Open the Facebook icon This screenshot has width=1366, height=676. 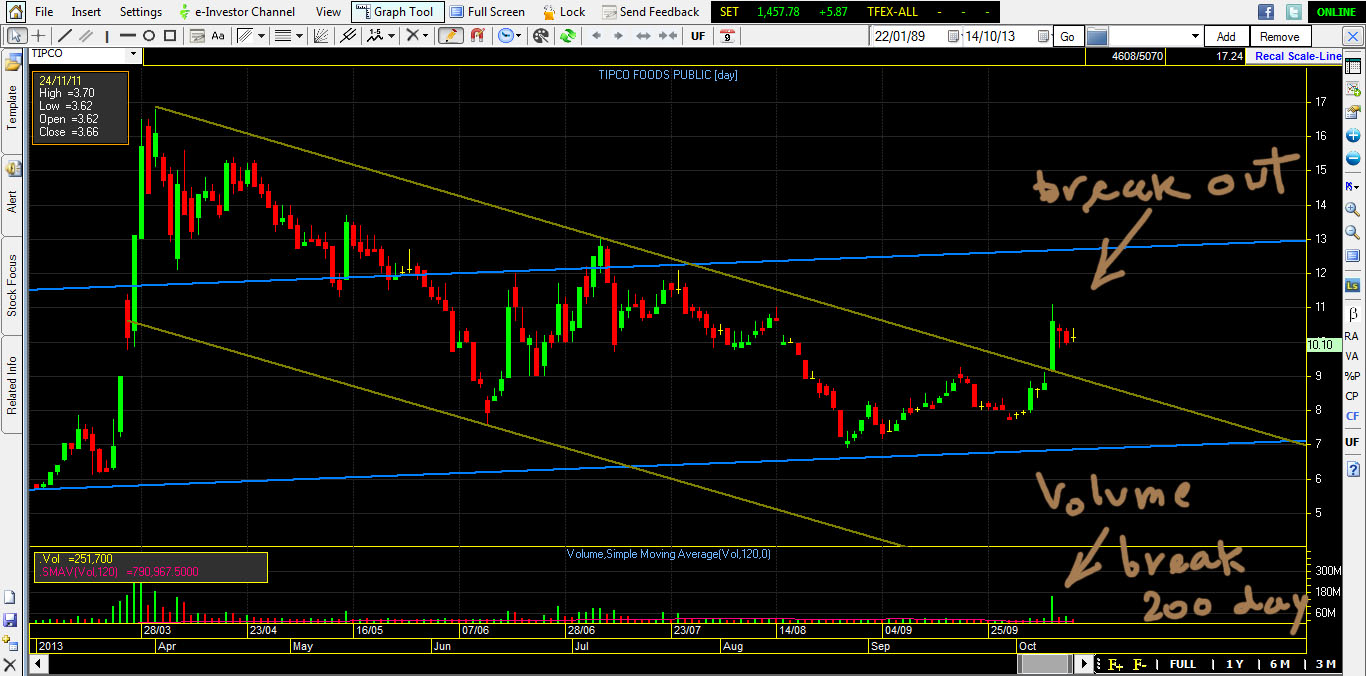(1266, 12)
